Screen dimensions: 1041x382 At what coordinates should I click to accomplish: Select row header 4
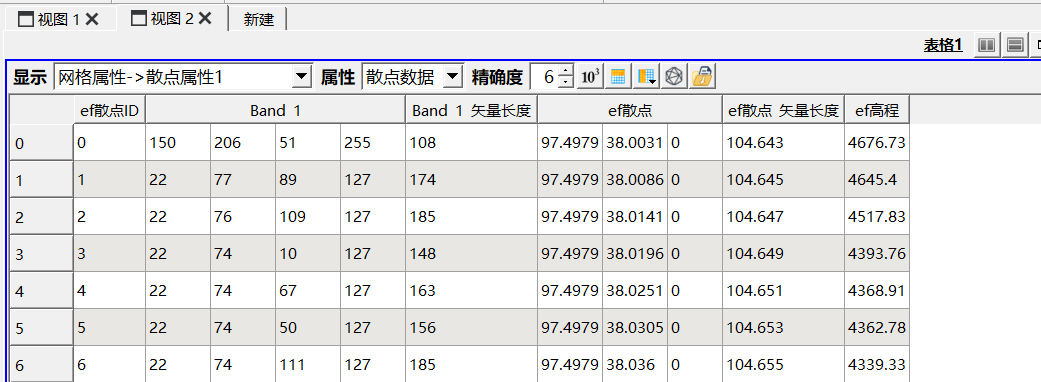tap(41, 291)
